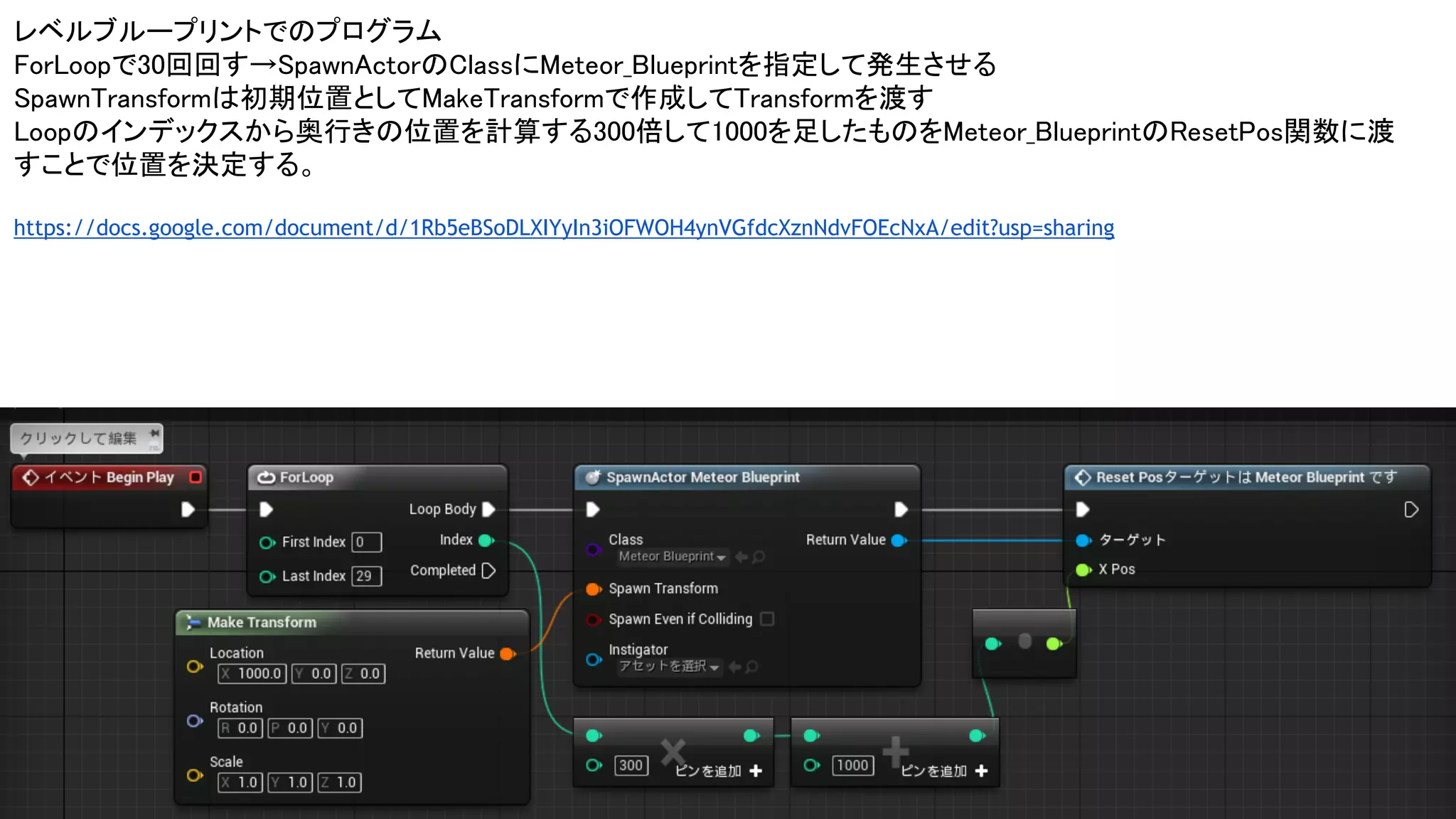1456x819 pixels.
Task: Edit Rotation Y value field
Action: 340,728
